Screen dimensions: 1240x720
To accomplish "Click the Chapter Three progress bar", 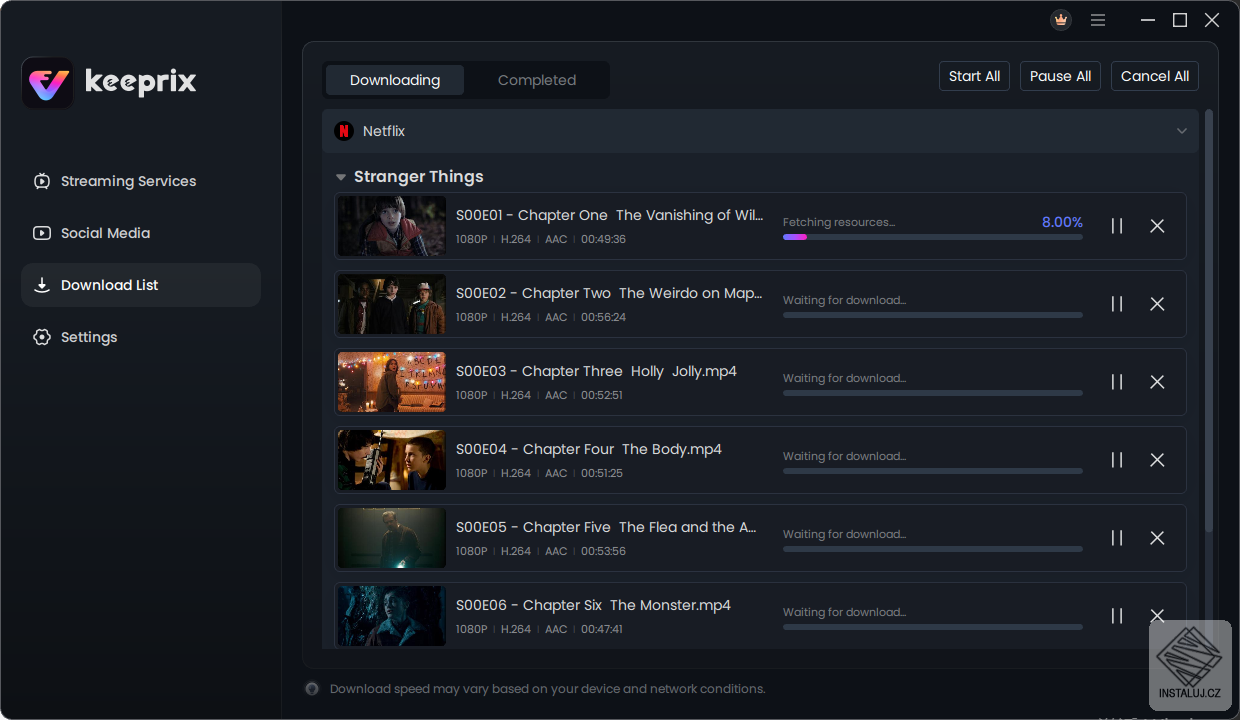I will click(x=933, y=393).
